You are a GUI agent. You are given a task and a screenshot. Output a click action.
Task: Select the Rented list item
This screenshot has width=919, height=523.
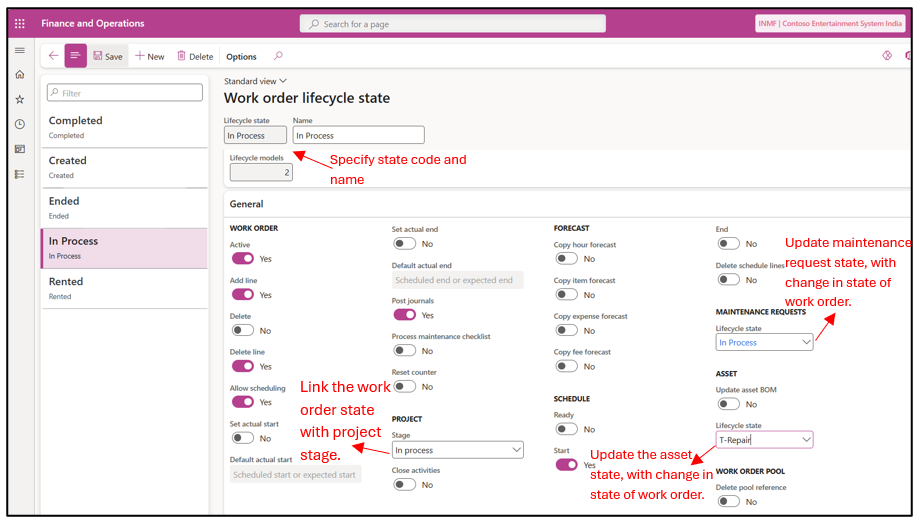tap(124, 288)
